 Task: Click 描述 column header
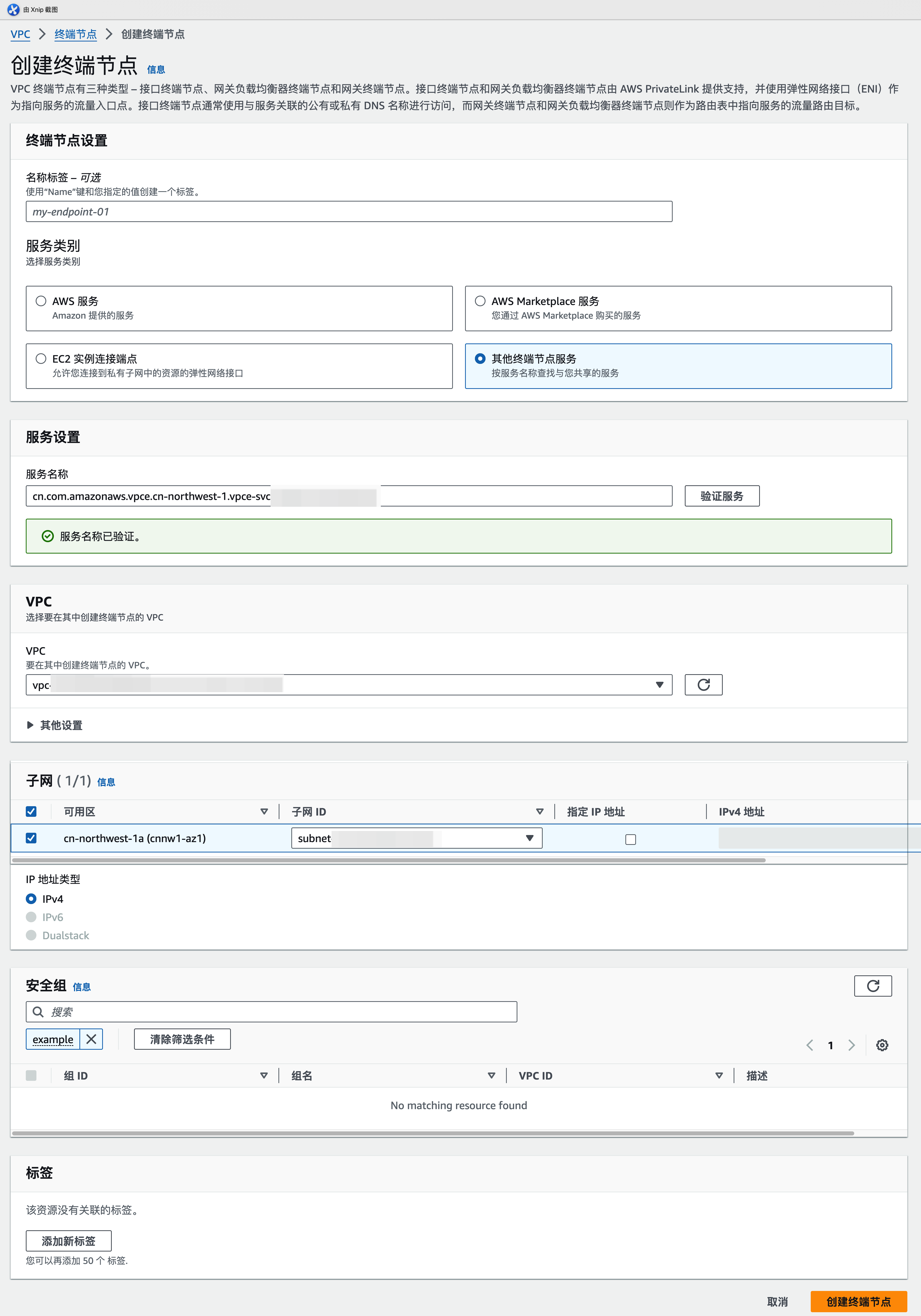coord(757,1076)
